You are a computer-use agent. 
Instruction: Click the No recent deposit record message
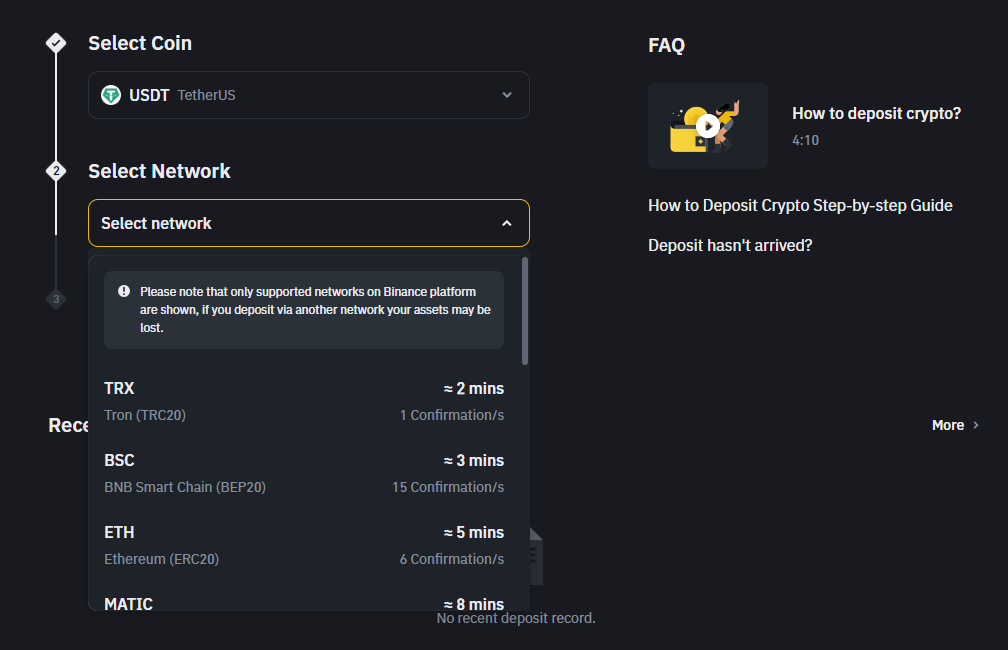click(x=516, y=618)
